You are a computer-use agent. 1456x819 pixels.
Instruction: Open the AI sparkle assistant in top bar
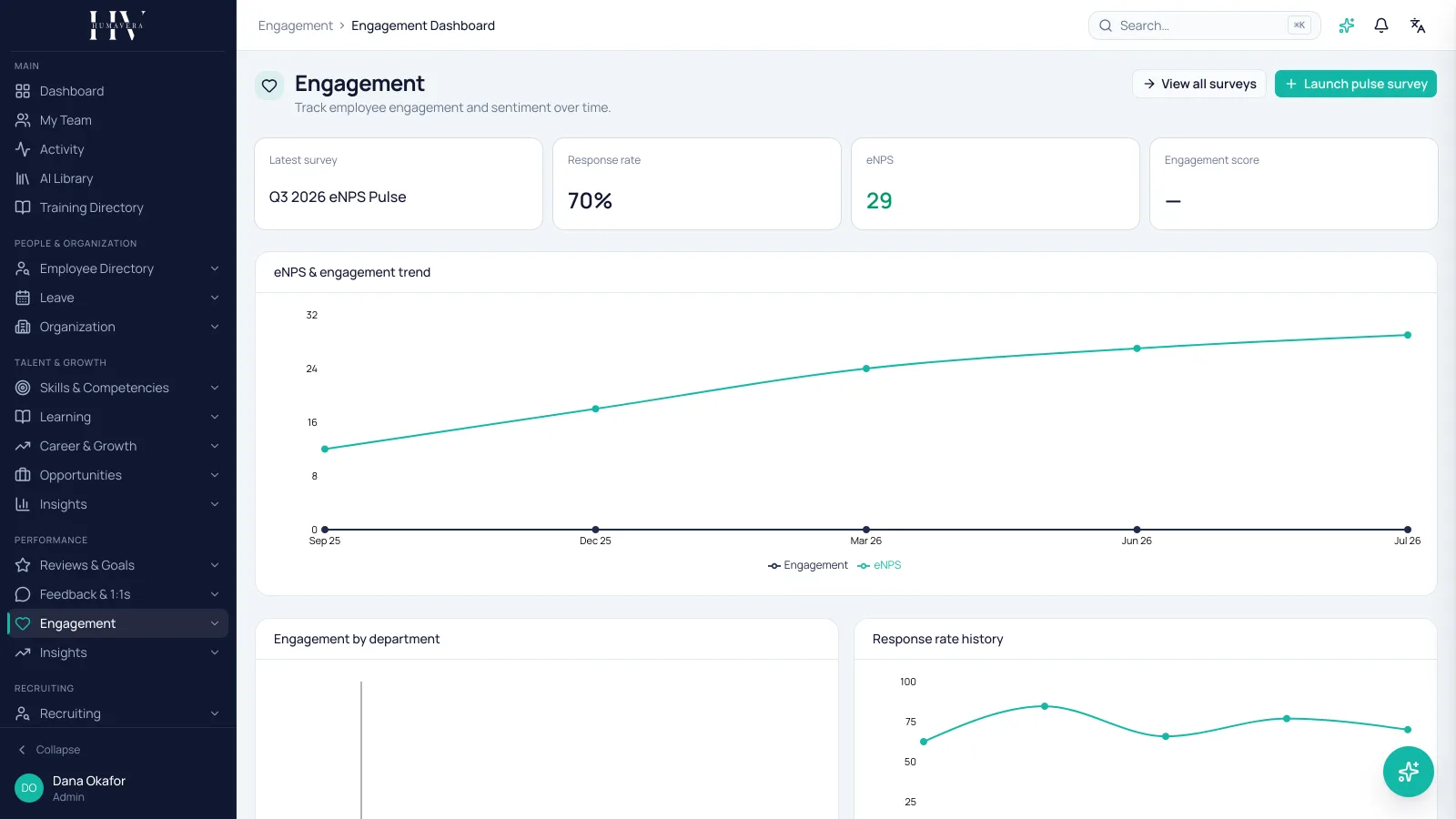(x=1347, y=25)
